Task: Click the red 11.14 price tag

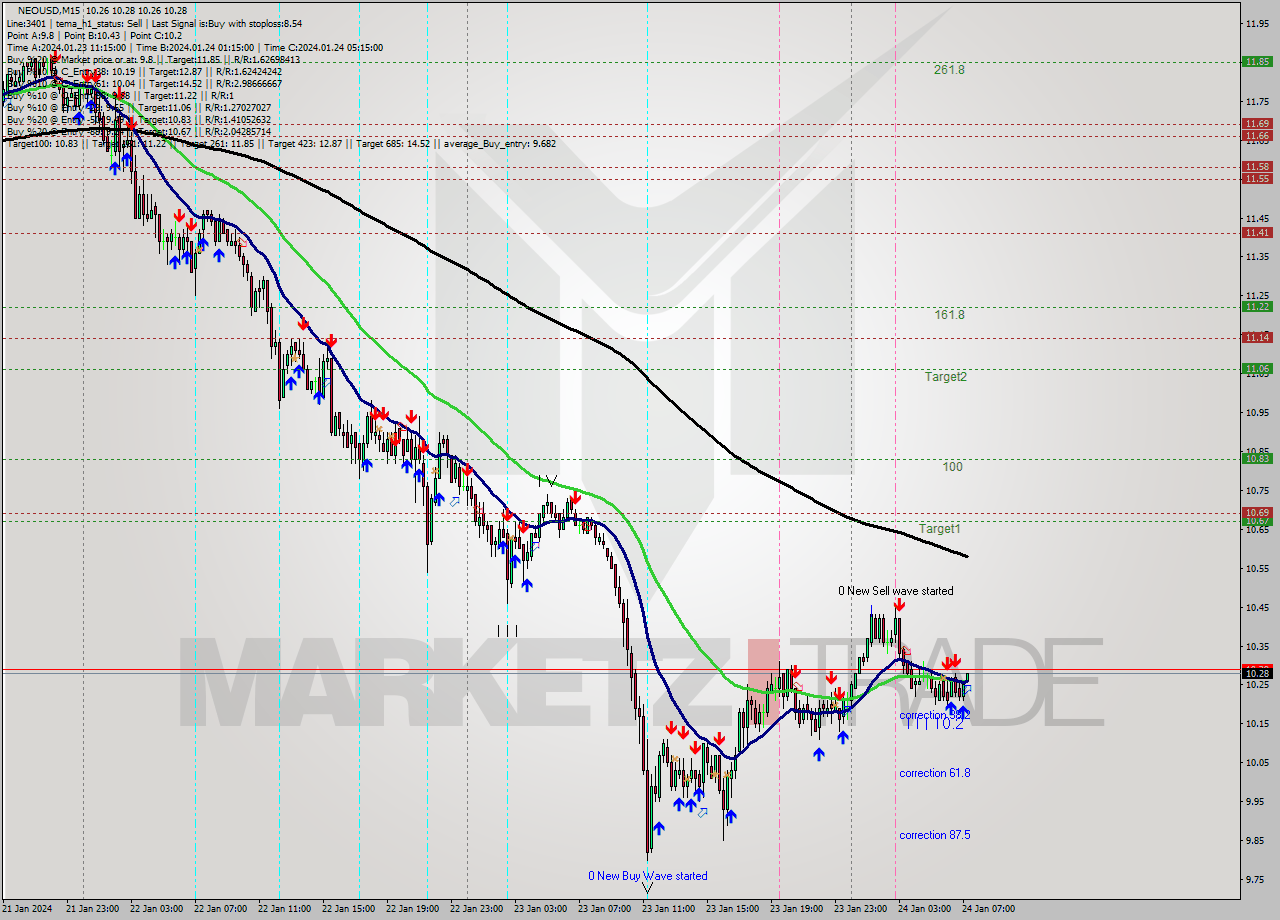Action: pos(1256,337)
